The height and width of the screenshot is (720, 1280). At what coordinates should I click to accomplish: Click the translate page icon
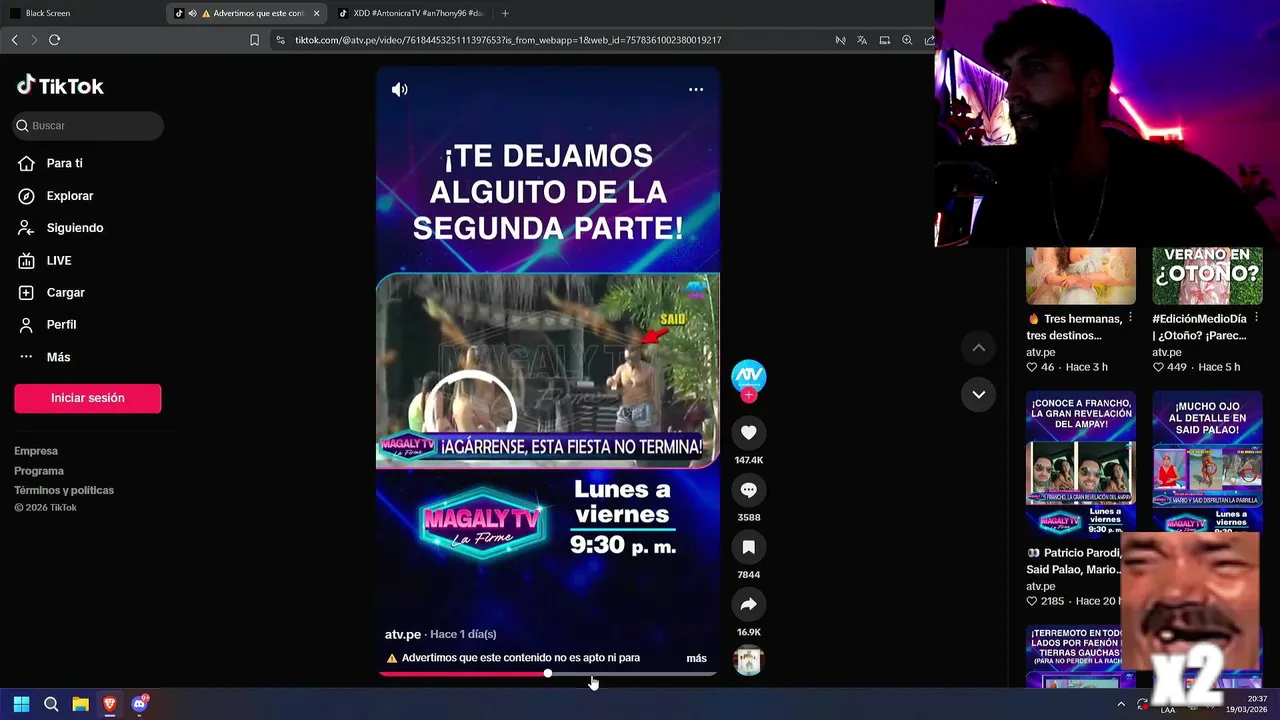(x=862, y=40)
